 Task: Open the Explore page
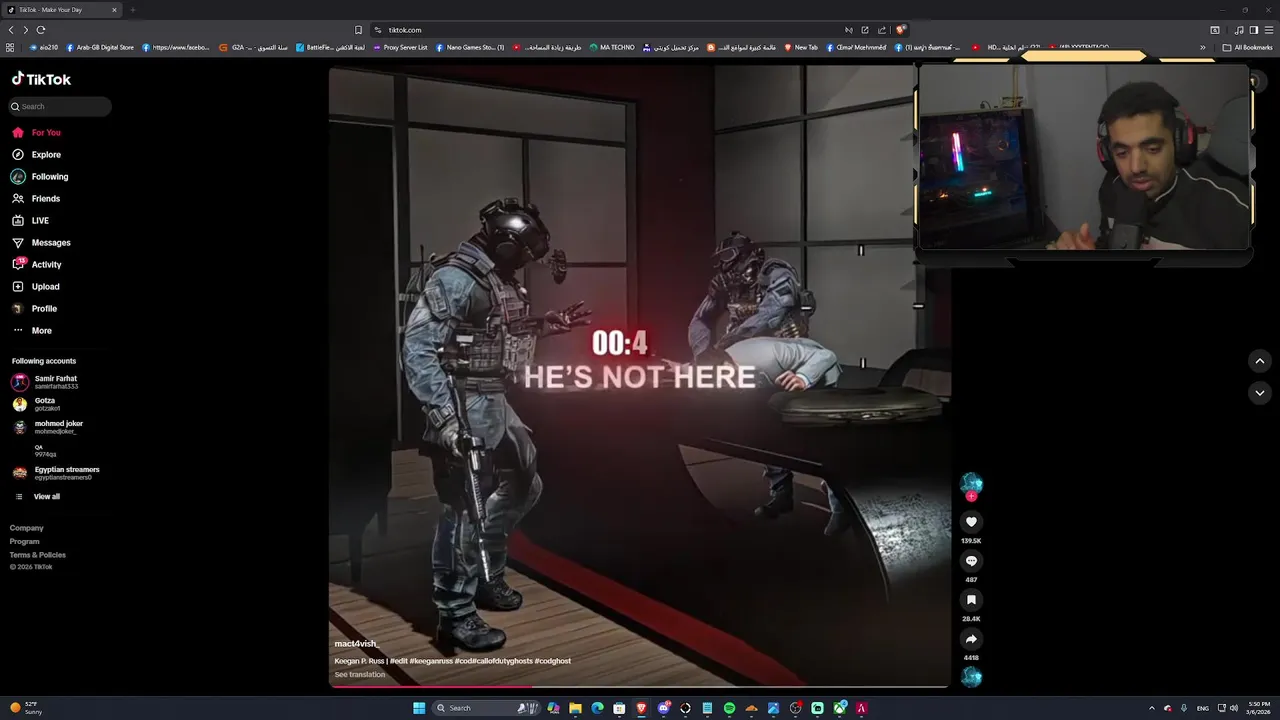coord(36,154)
